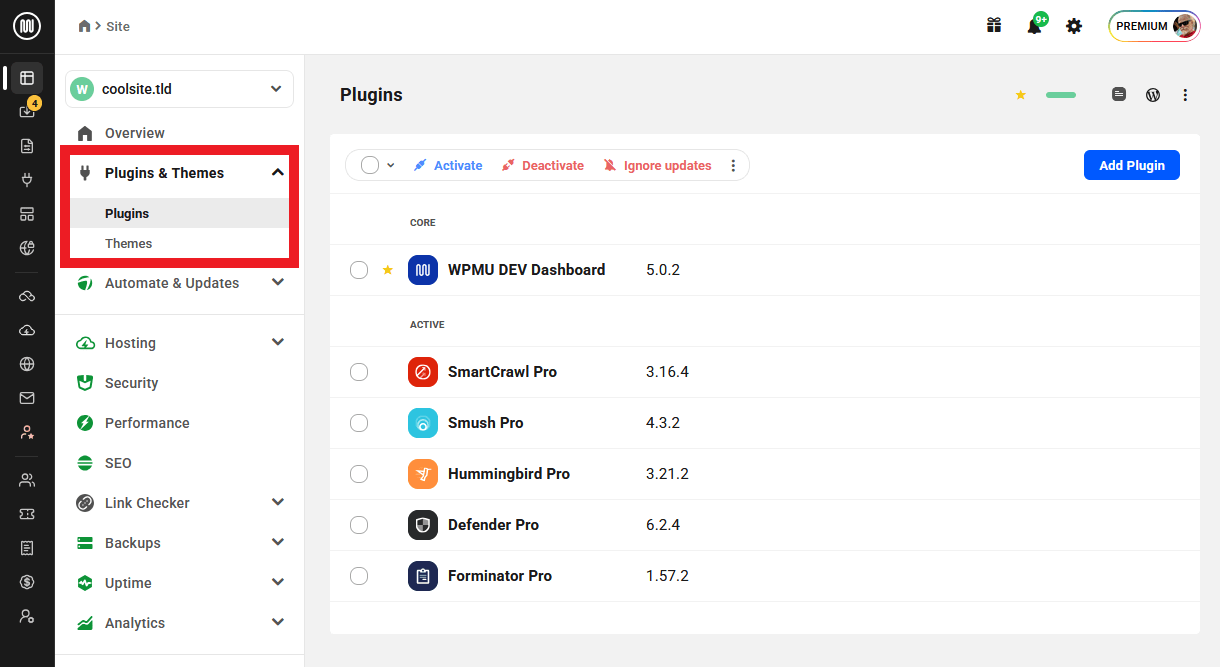Open the envelope email icon in left rail
This screenshot has width=1220, height=667.
coord(27,398)
